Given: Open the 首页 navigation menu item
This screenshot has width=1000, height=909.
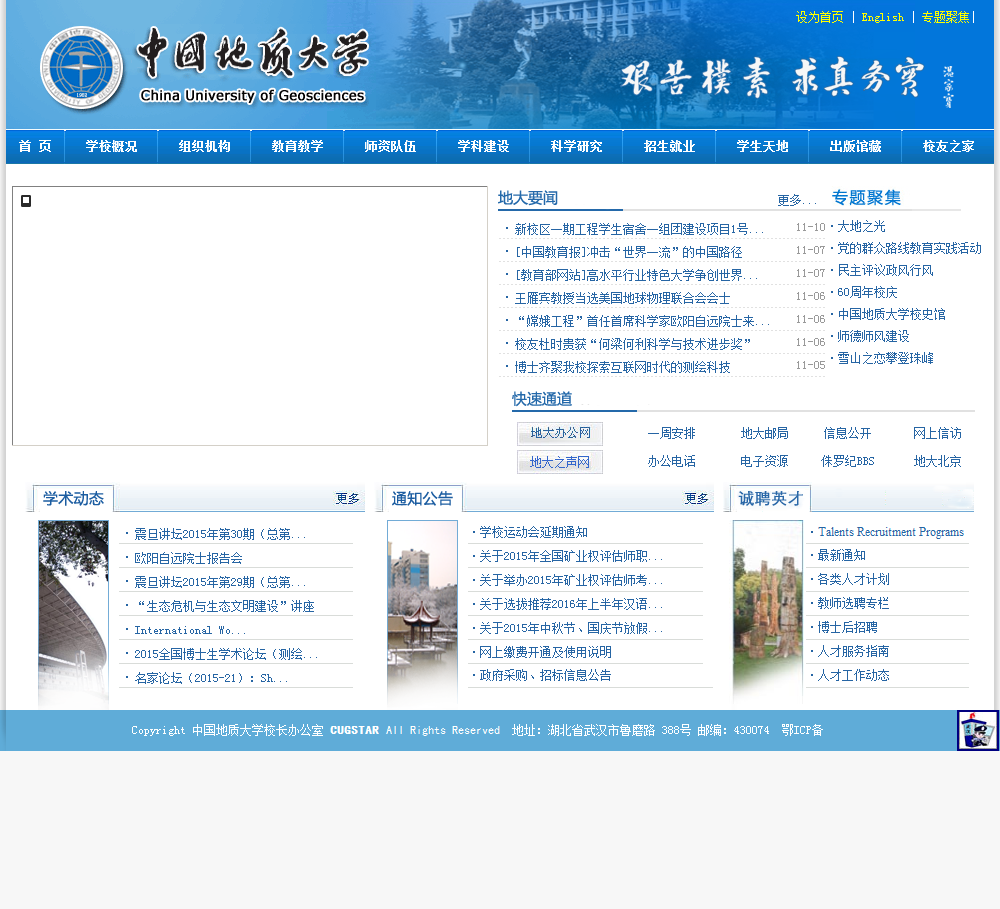Looking at the screenshot, I should pyautogui.click(x=35, y=147).
